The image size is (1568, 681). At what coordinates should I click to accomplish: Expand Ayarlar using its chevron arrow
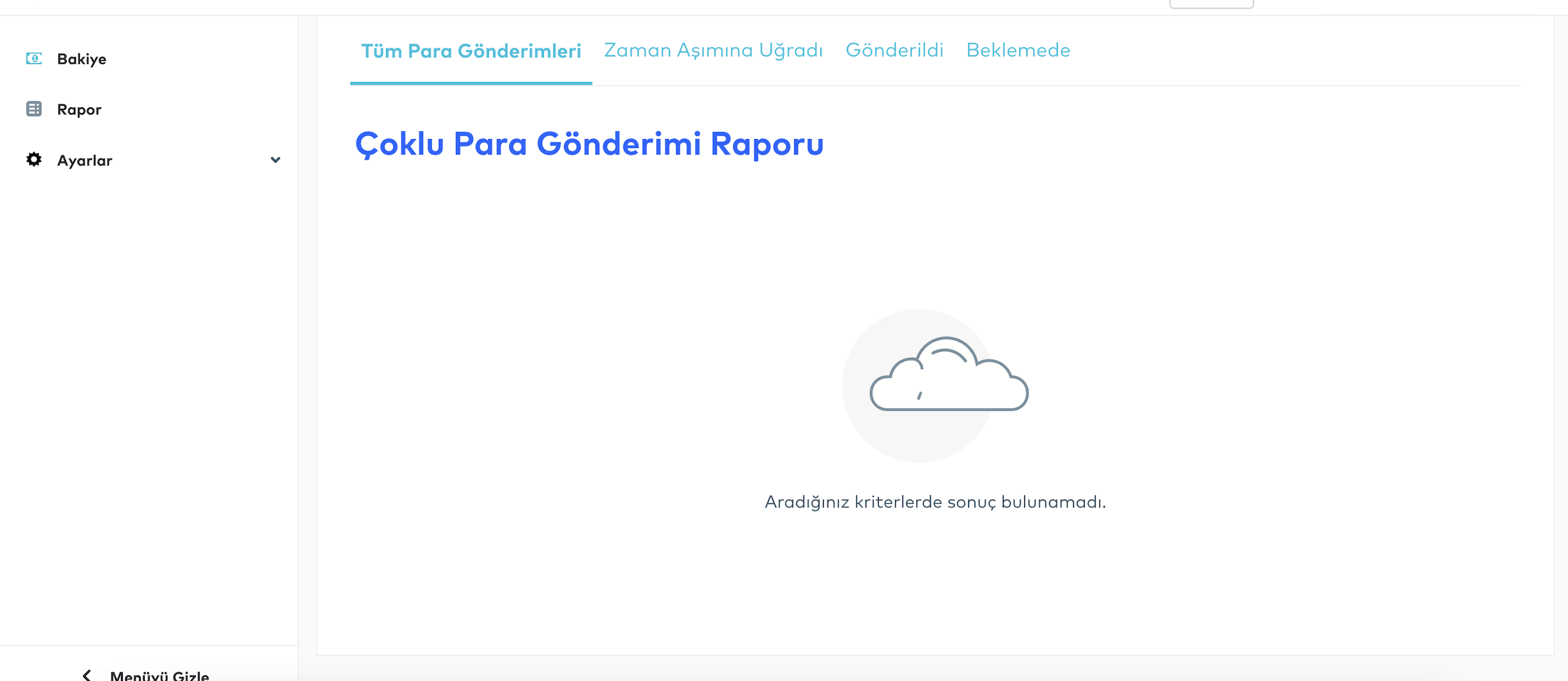coord(275,160)
